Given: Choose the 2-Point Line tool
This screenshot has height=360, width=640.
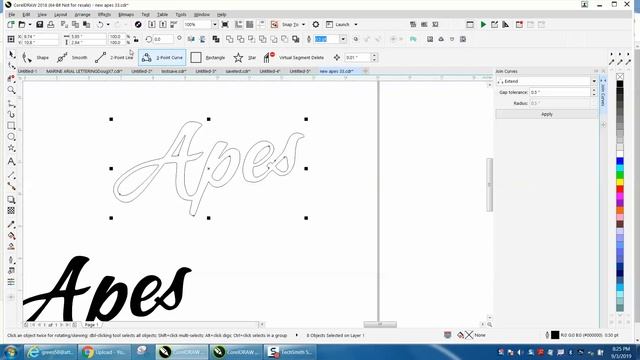Looking at the screenshot, I should pos(114,58).
